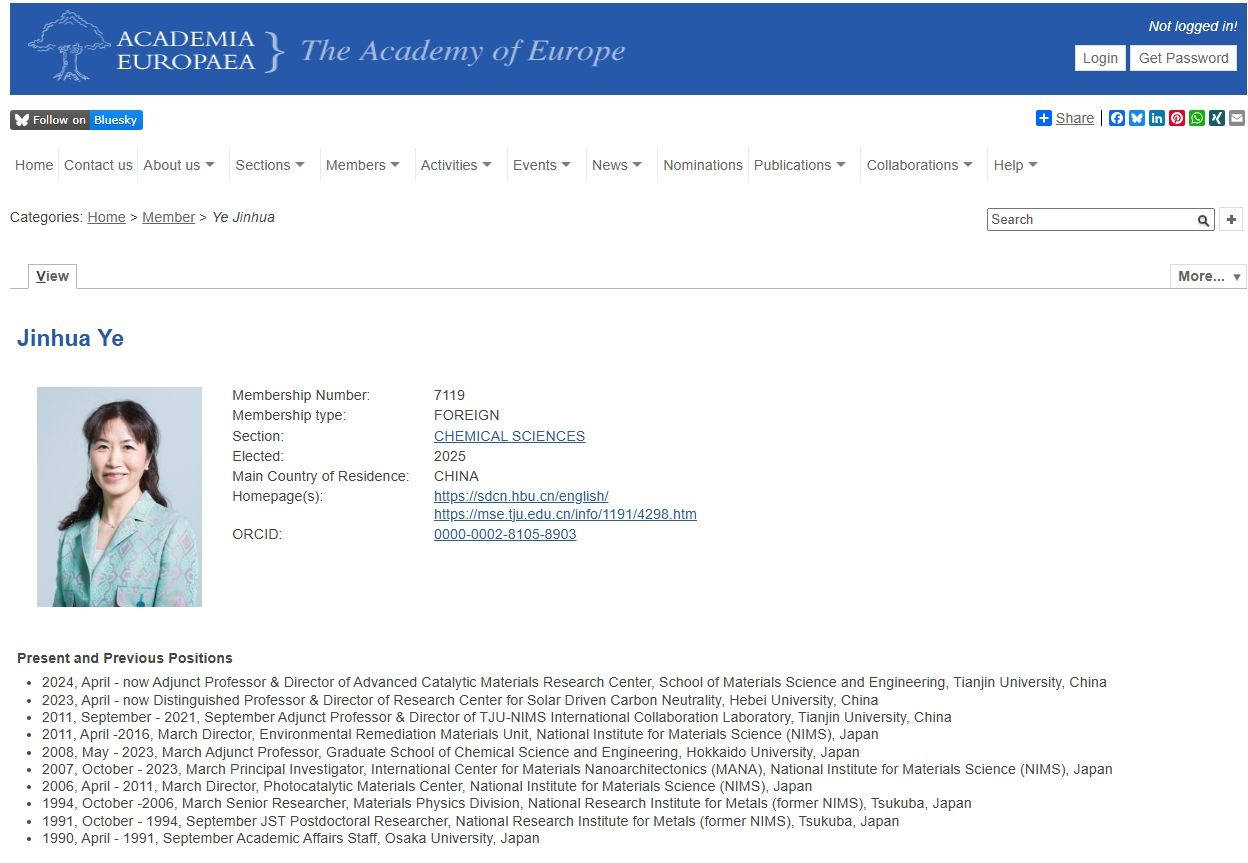The height and width of the screenshot is (863, 1248).
Task: Click the XING share icon
Action: click(x=1217, y=118)
